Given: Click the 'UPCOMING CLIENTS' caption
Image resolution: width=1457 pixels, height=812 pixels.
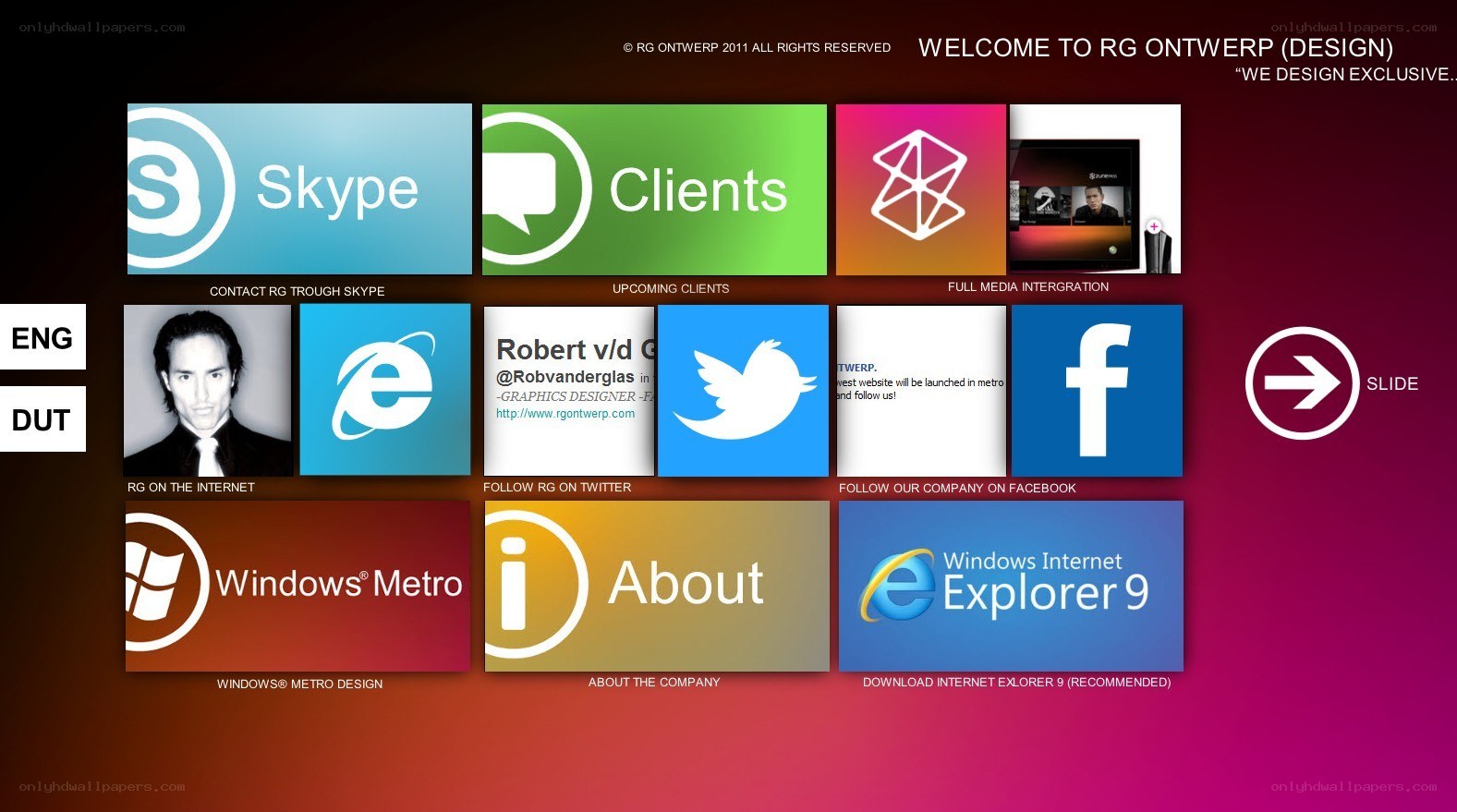Looking at the screenshot, I should click(671, 289).
